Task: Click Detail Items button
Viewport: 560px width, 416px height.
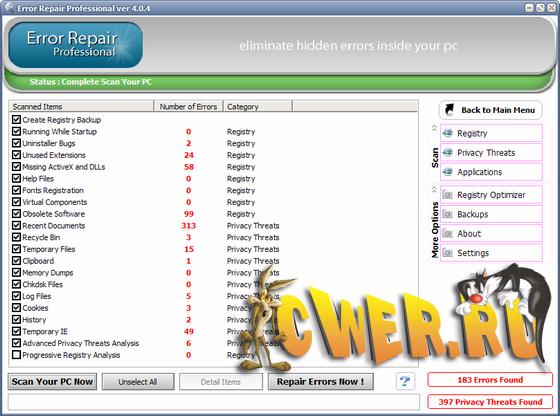Action: point(221,382)
